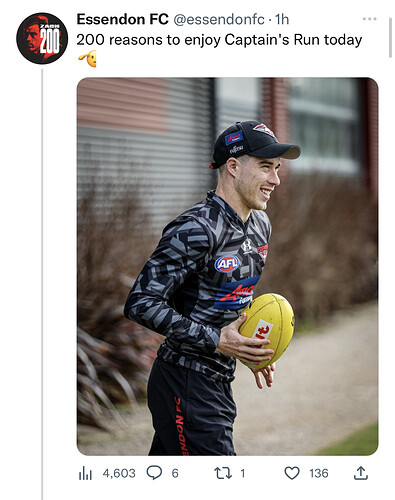Open the three-dot more options menu
The height and width of the screenshot is (500, 395).
pos(369,19)
